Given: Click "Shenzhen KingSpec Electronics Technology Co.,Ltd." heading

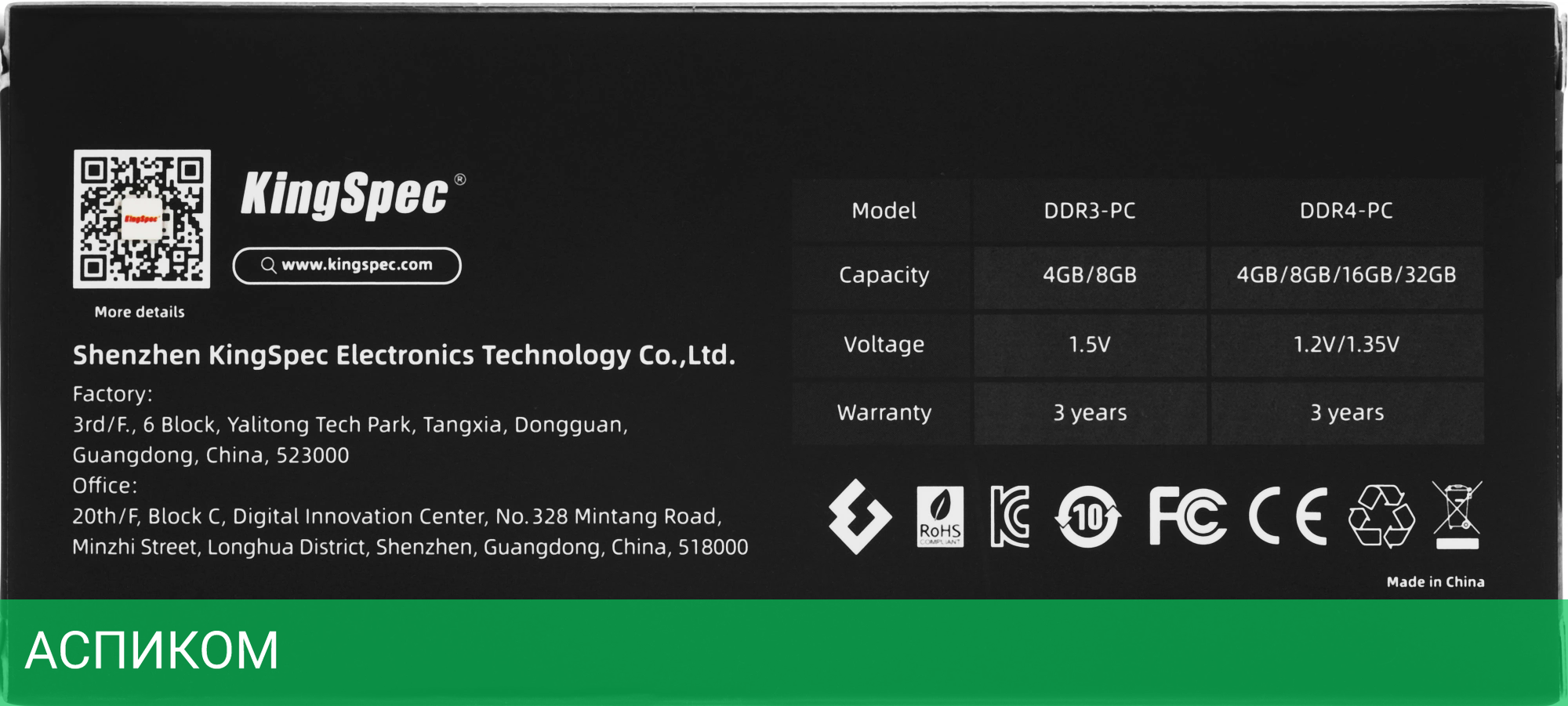Looking at the screenshot, I should coord(405,356).
